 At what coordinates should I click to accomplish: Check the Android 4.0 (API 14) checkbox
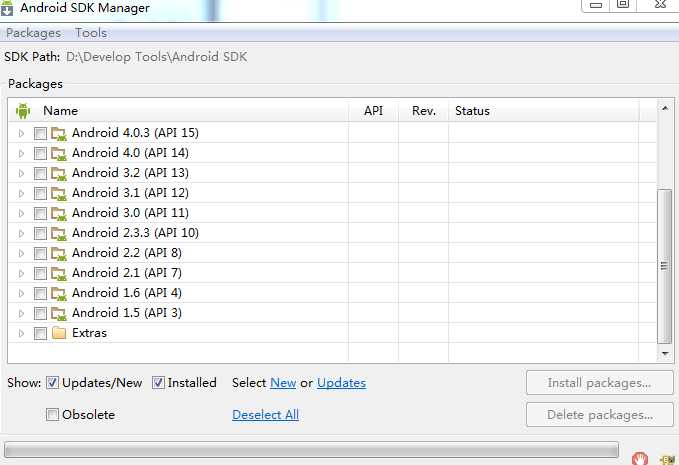click(x=40, y=153)
